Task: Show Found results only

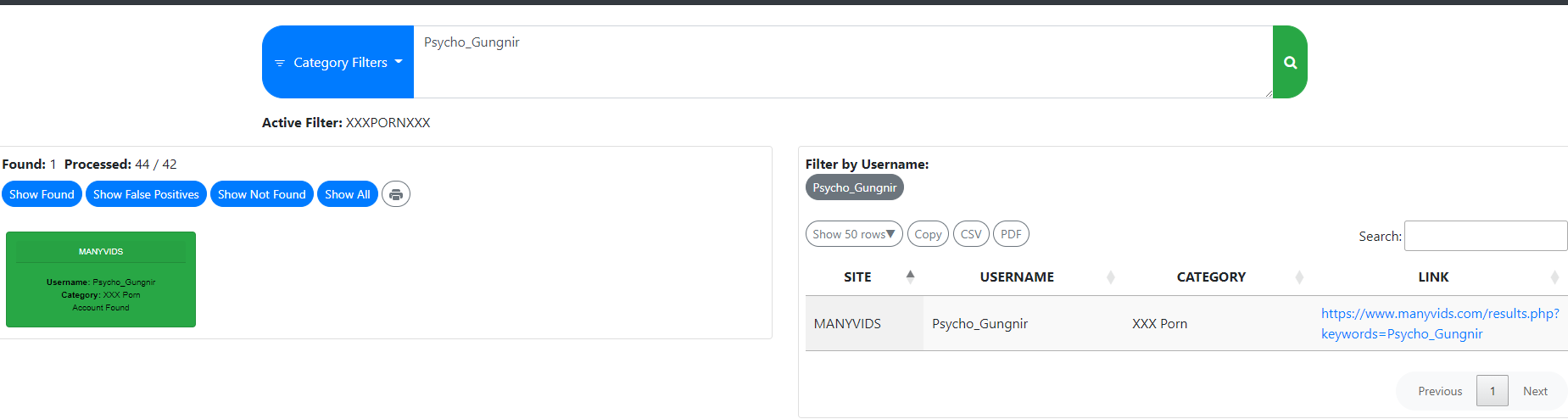Action: tap(42, 194)
